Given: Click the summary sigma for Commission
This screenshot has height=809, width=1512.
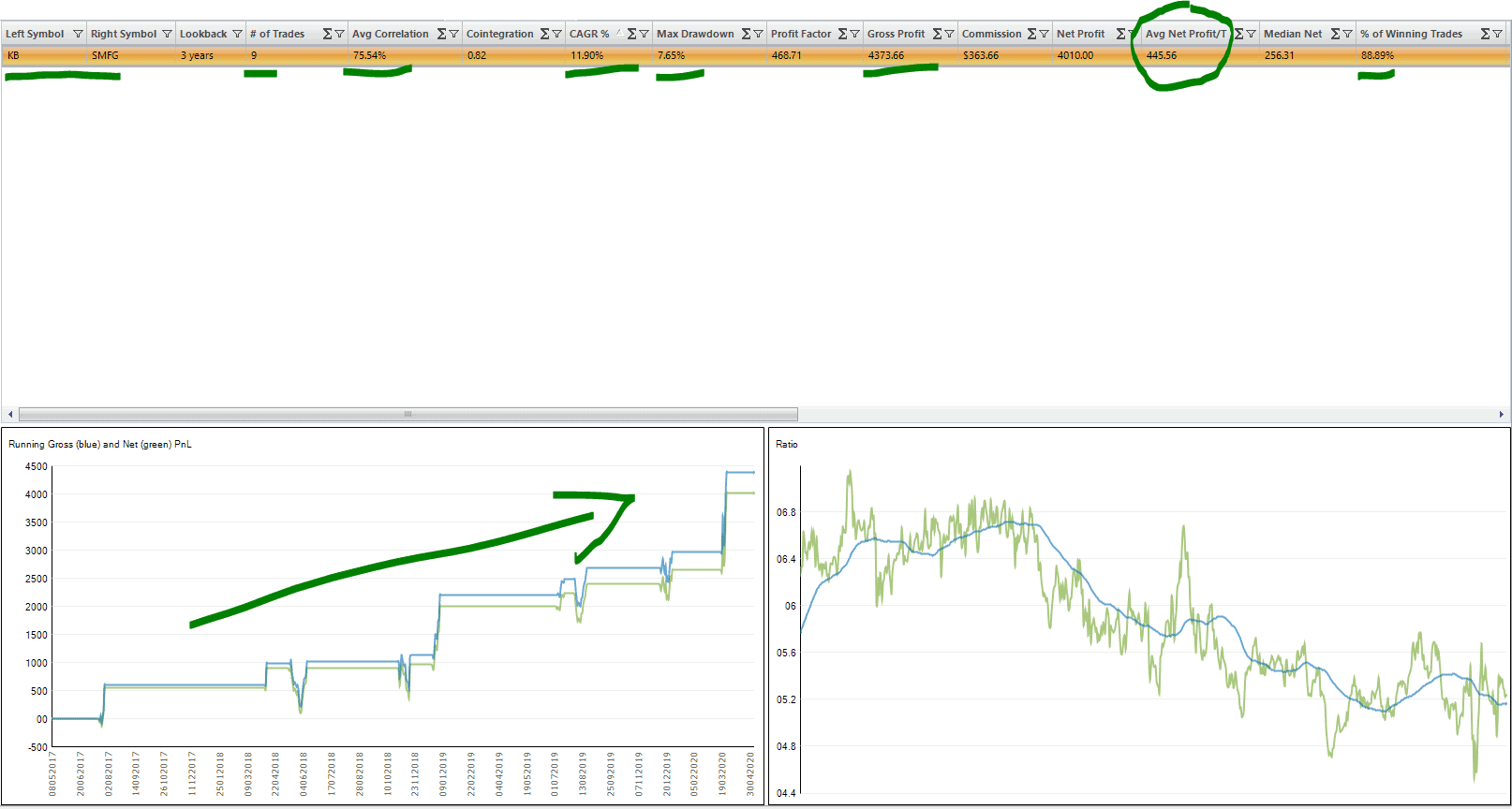Looking at the screenshot, I should [x=1031, y=34].
